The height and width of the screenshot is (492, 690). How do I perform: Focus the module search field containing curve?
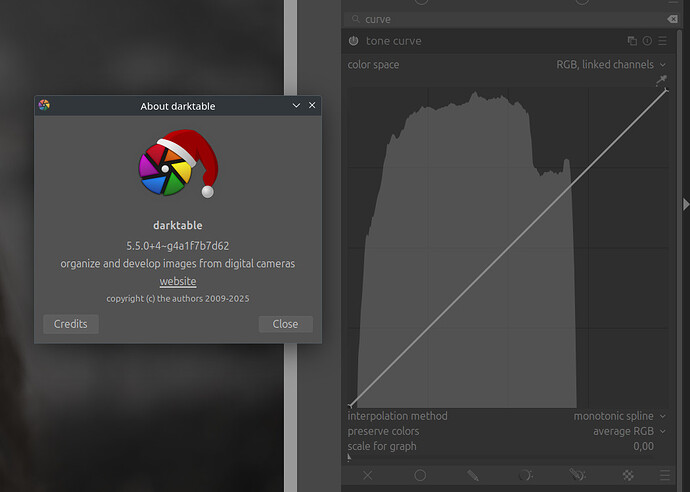(x=513, y=19)
